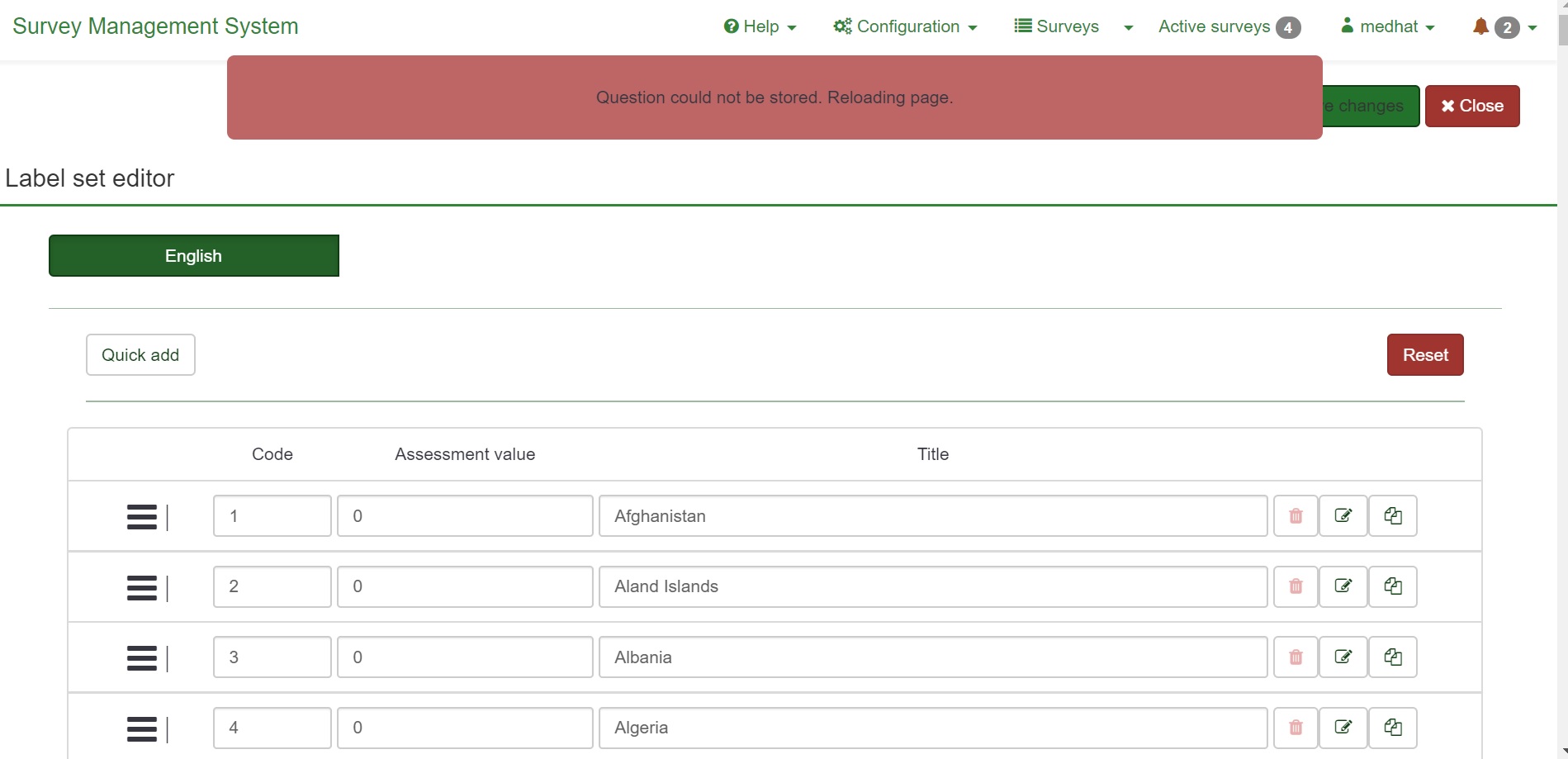Click the red Reset button
Viewport: 1568px width, 759px height.
(x=1425, y=355)
